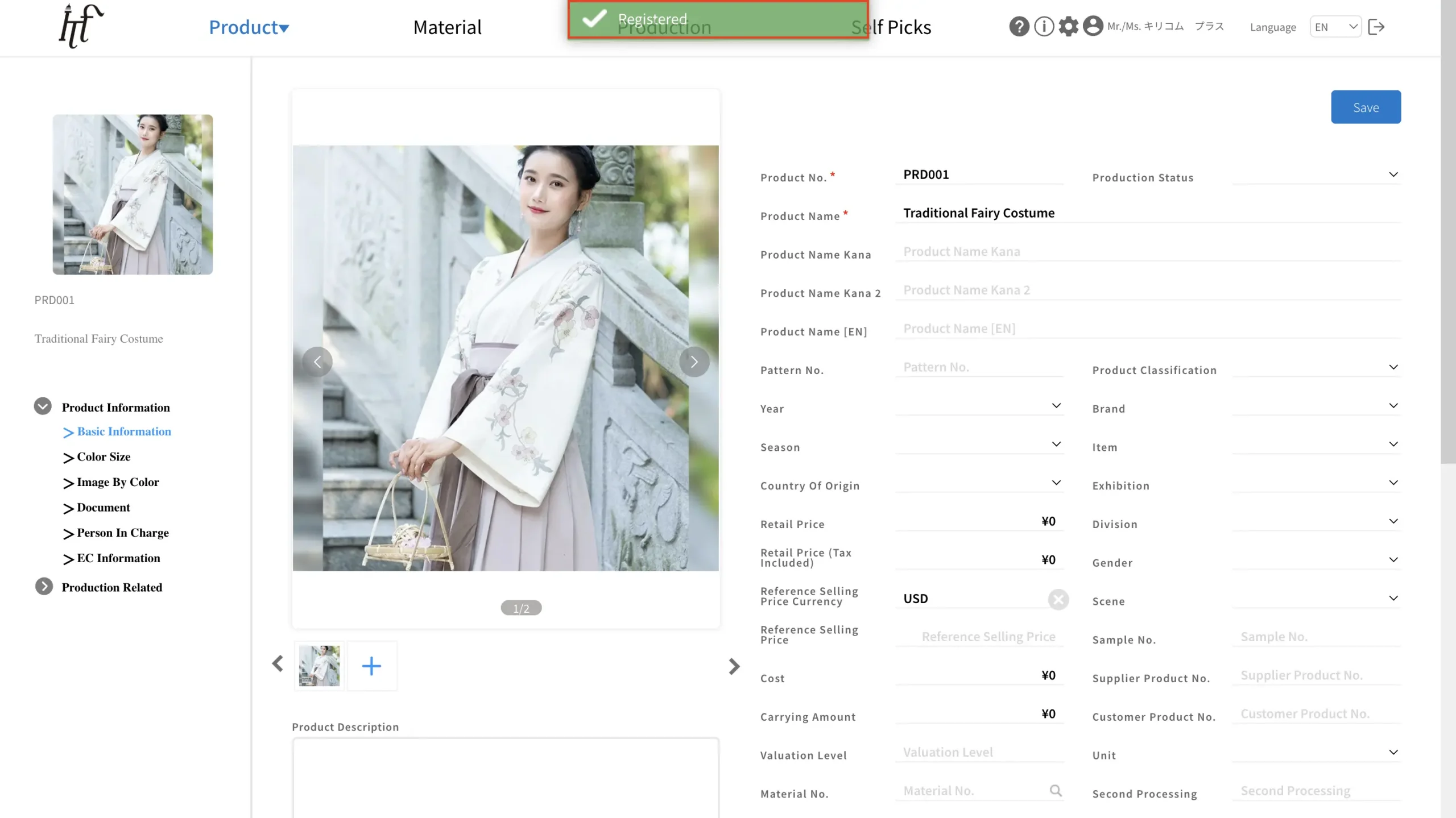Open the help question mark icon
1456x818 pixels.
pyautogui.click(x=1019, y=27)
